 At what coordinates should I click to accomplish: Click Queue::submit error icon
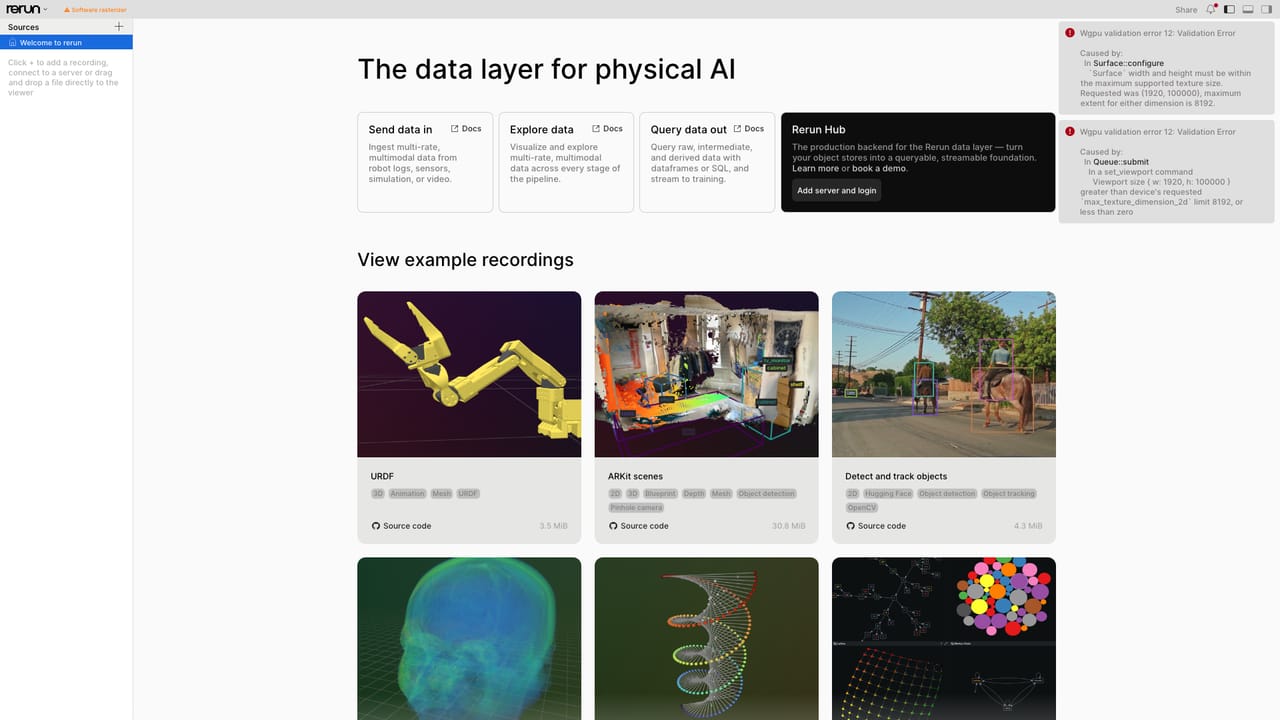point(1070,131)
